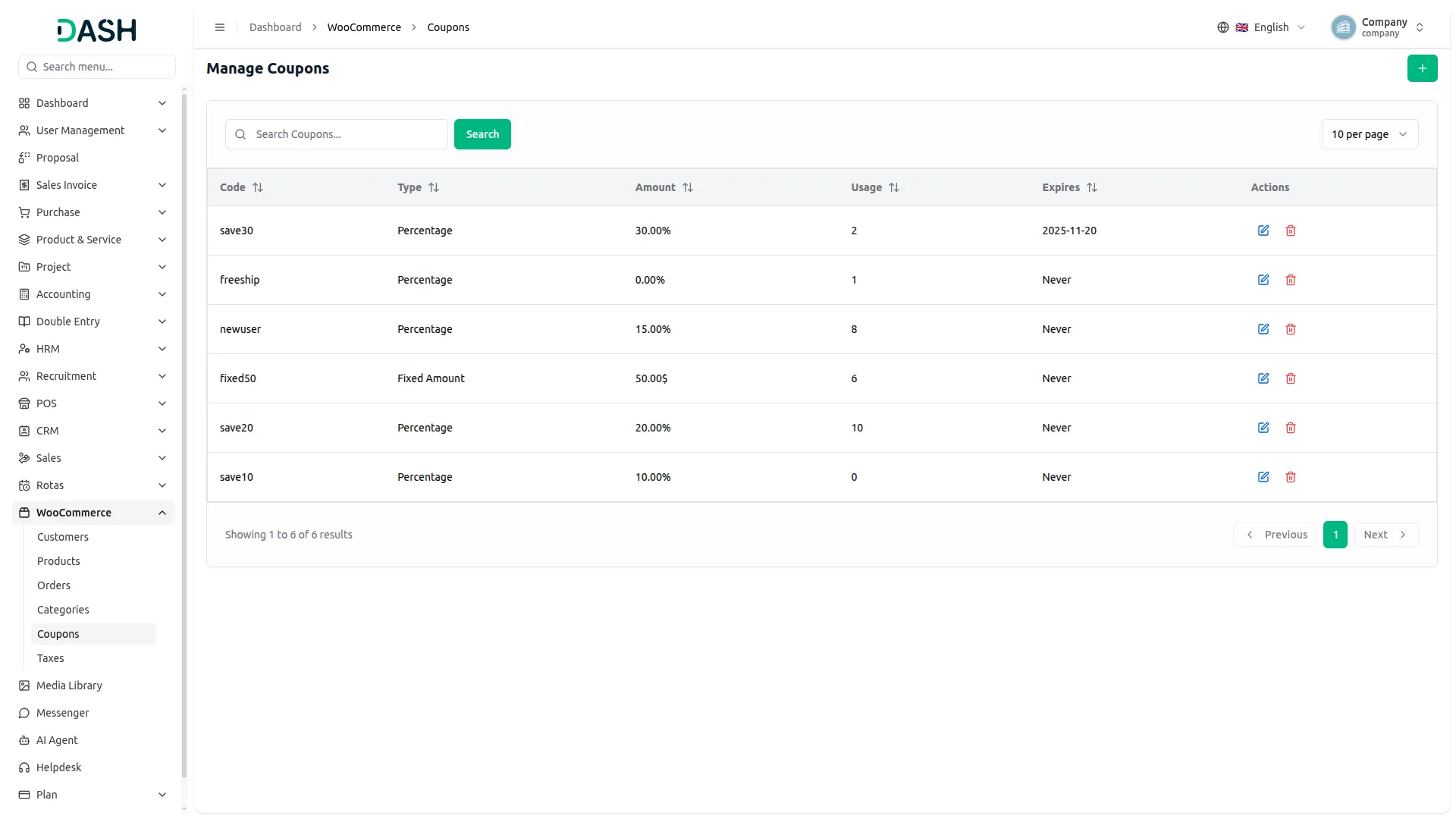Expand the Recruitment menu
The image size is (1456, 819).
pyautogui.click(x=93, y=376)
